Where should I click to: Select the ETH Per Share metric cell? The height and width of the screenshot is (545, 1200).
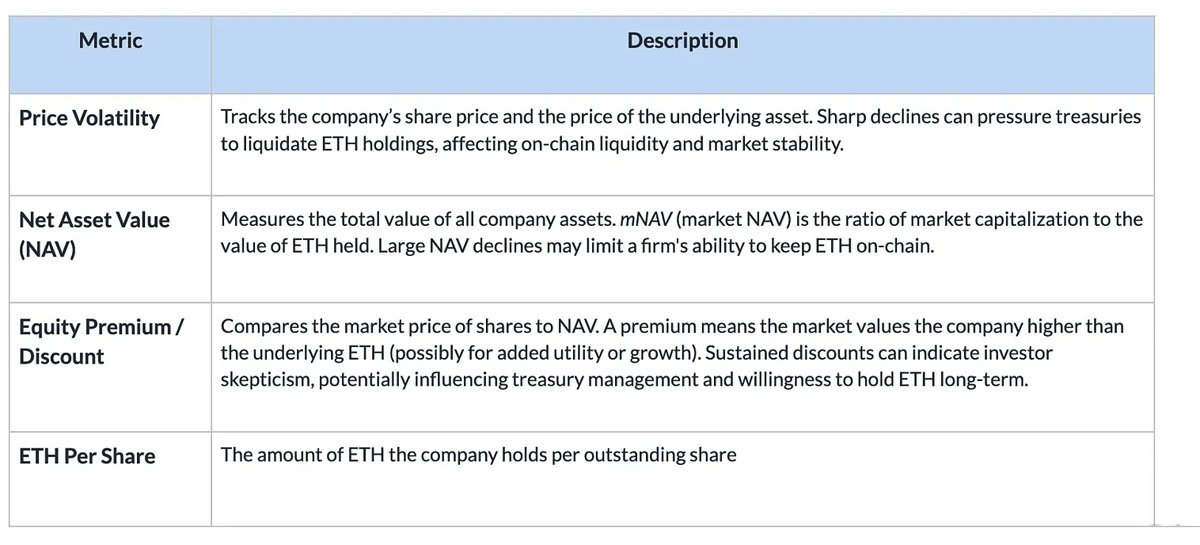click(x=87, y=456)
